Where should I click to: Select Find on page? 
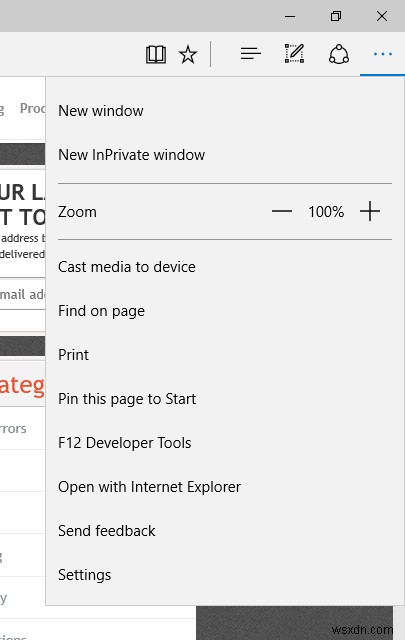click(x=225, y=311)
